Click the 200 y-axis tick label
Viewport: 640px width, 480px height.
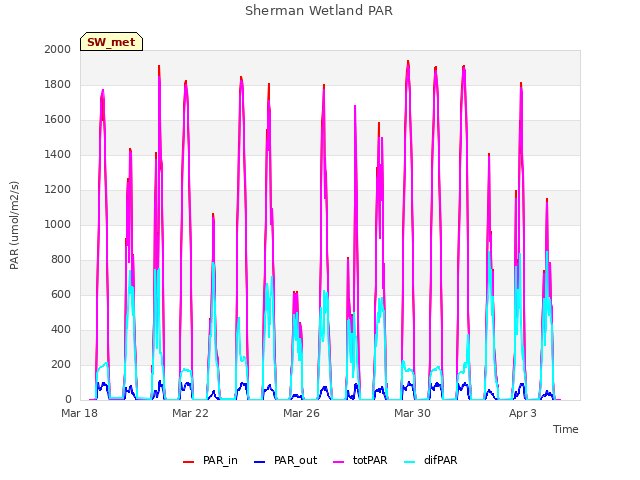[61, 364]
